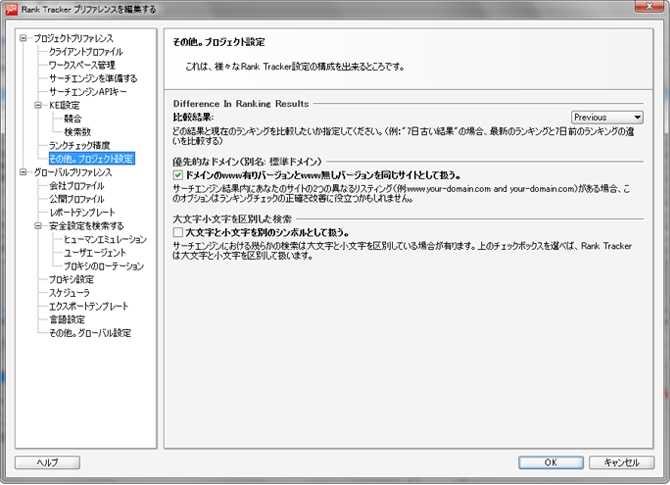
Task: Select the KEI設定 tree item
Action: tap(65, 105)
